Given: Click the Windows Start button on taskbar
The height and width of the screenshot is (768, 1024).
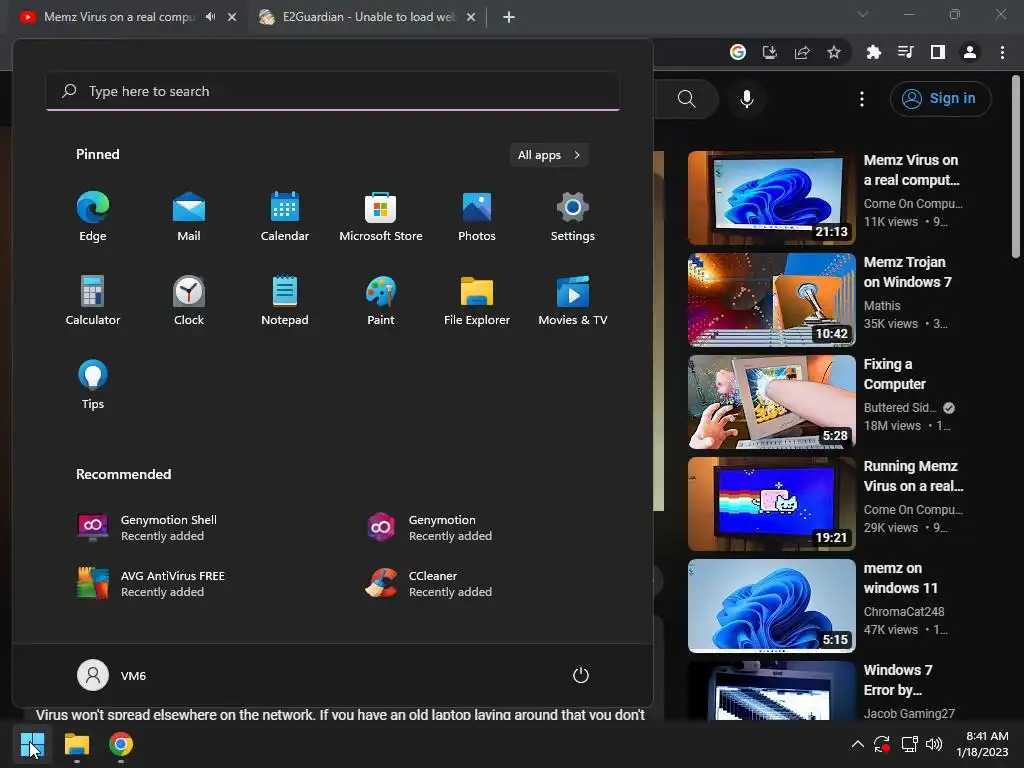Looking at the screenshot, I should tap(32, 744).
